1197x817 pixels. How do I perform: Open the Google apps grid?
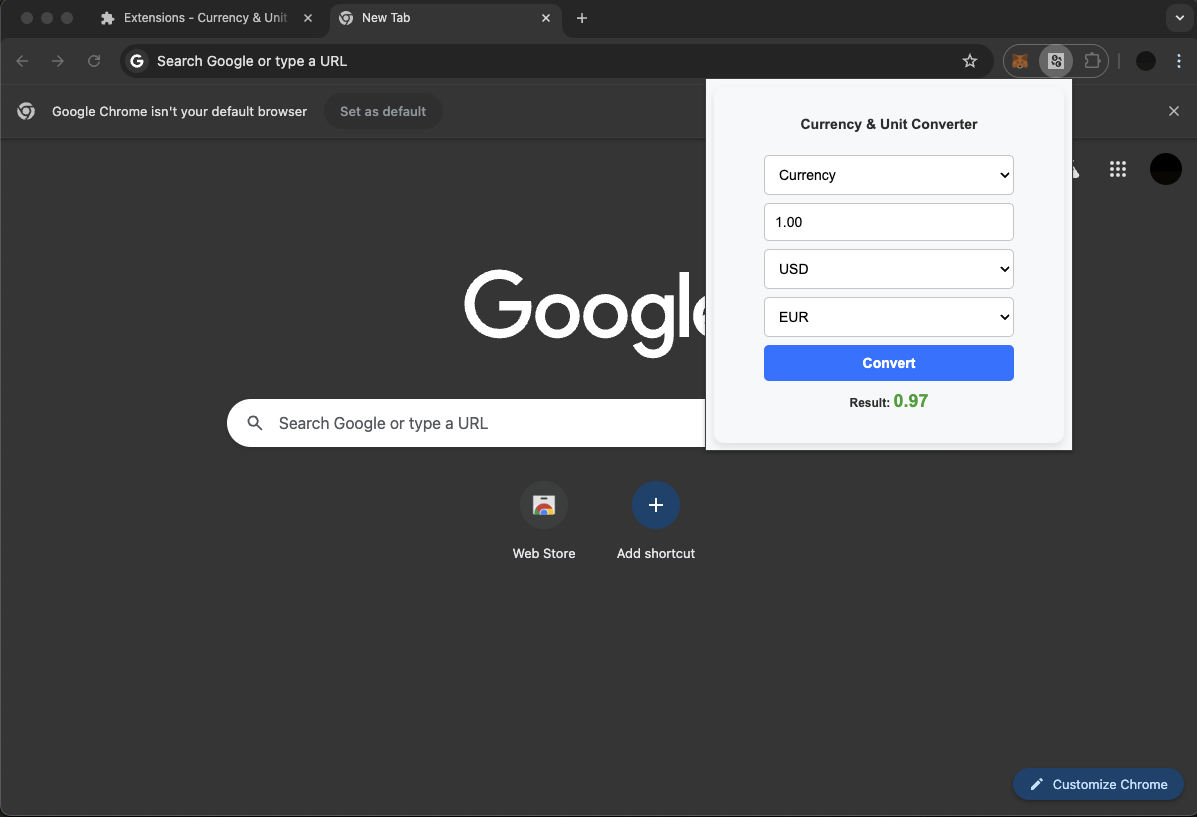click(1118, 169)
